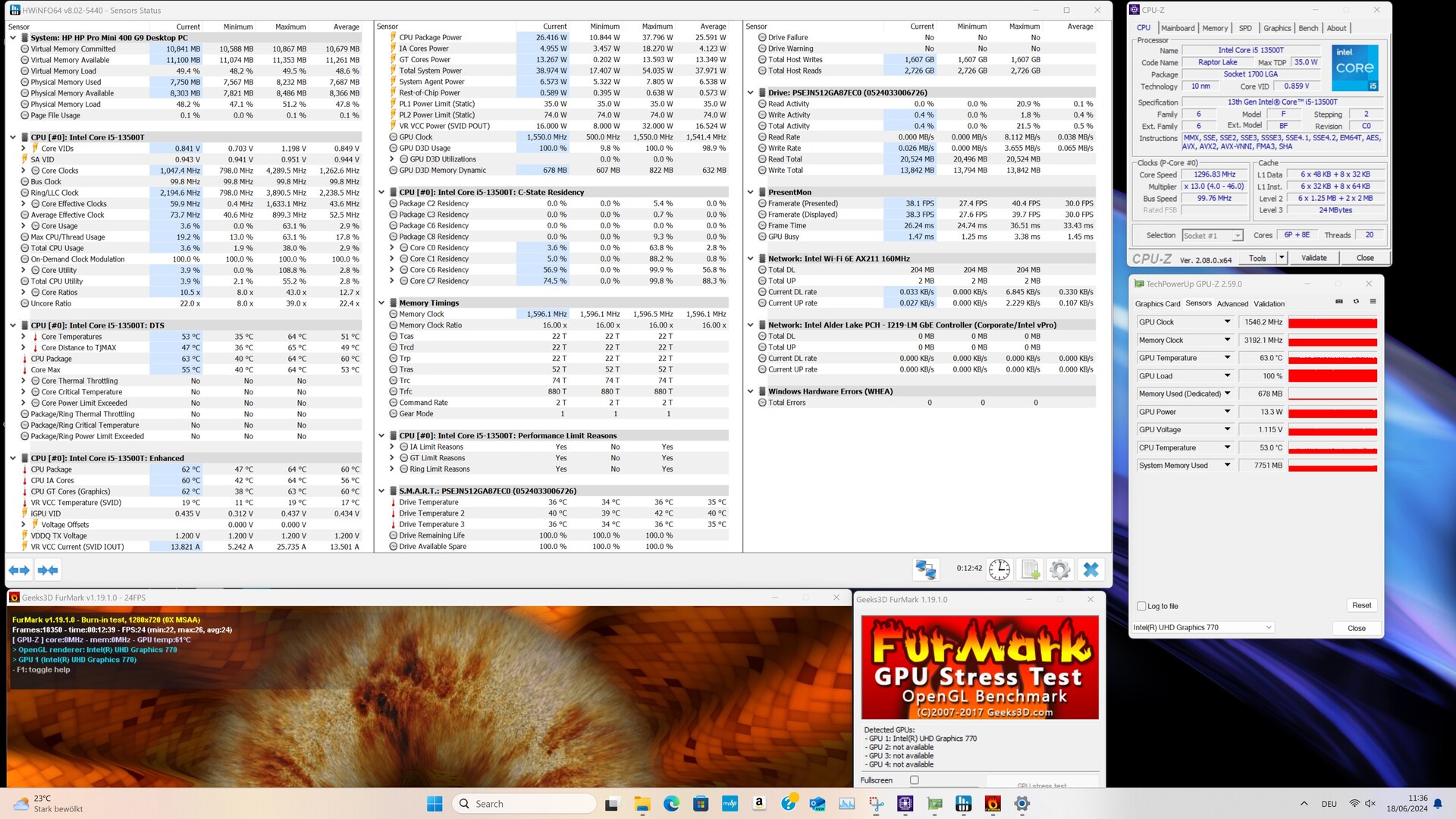Open the GPU-Z hamburger menu icon
The width and height of the screenshot is (1456, 819).
click(1373, 302)
